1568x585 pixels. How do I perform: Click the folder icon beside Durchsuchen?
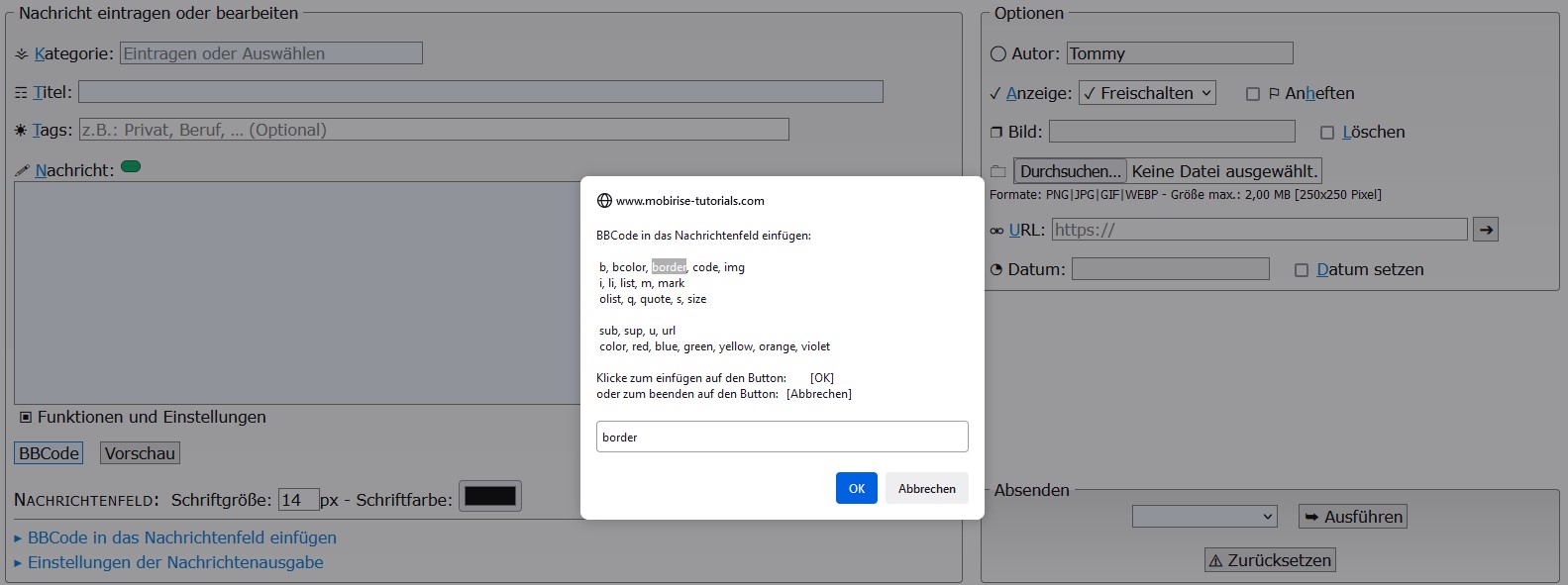click(x=998, y=172)
